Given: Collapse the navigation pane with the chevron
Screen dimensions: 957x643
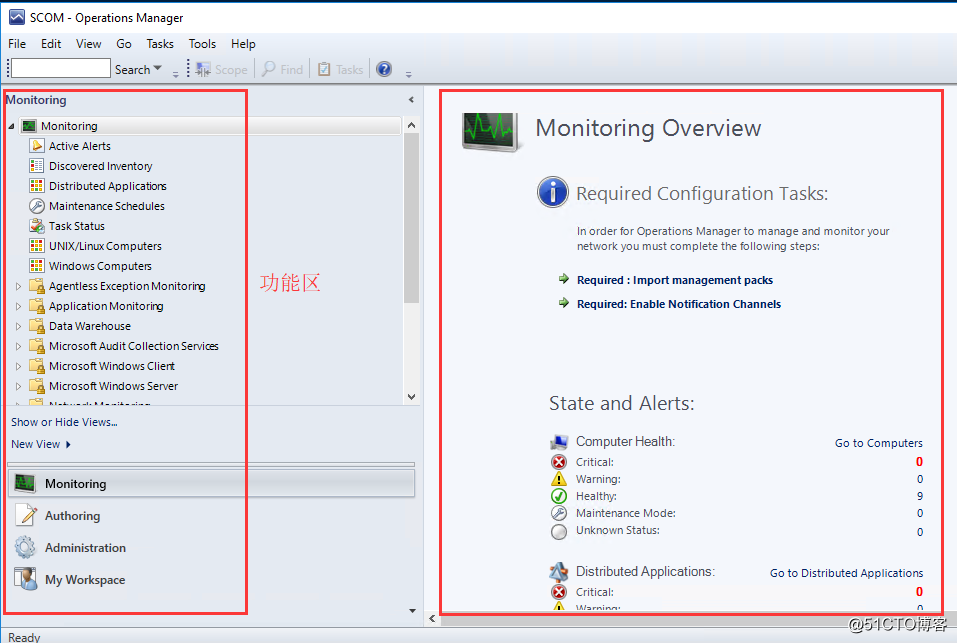Looking at the screenshot, I should pos(411,99).
